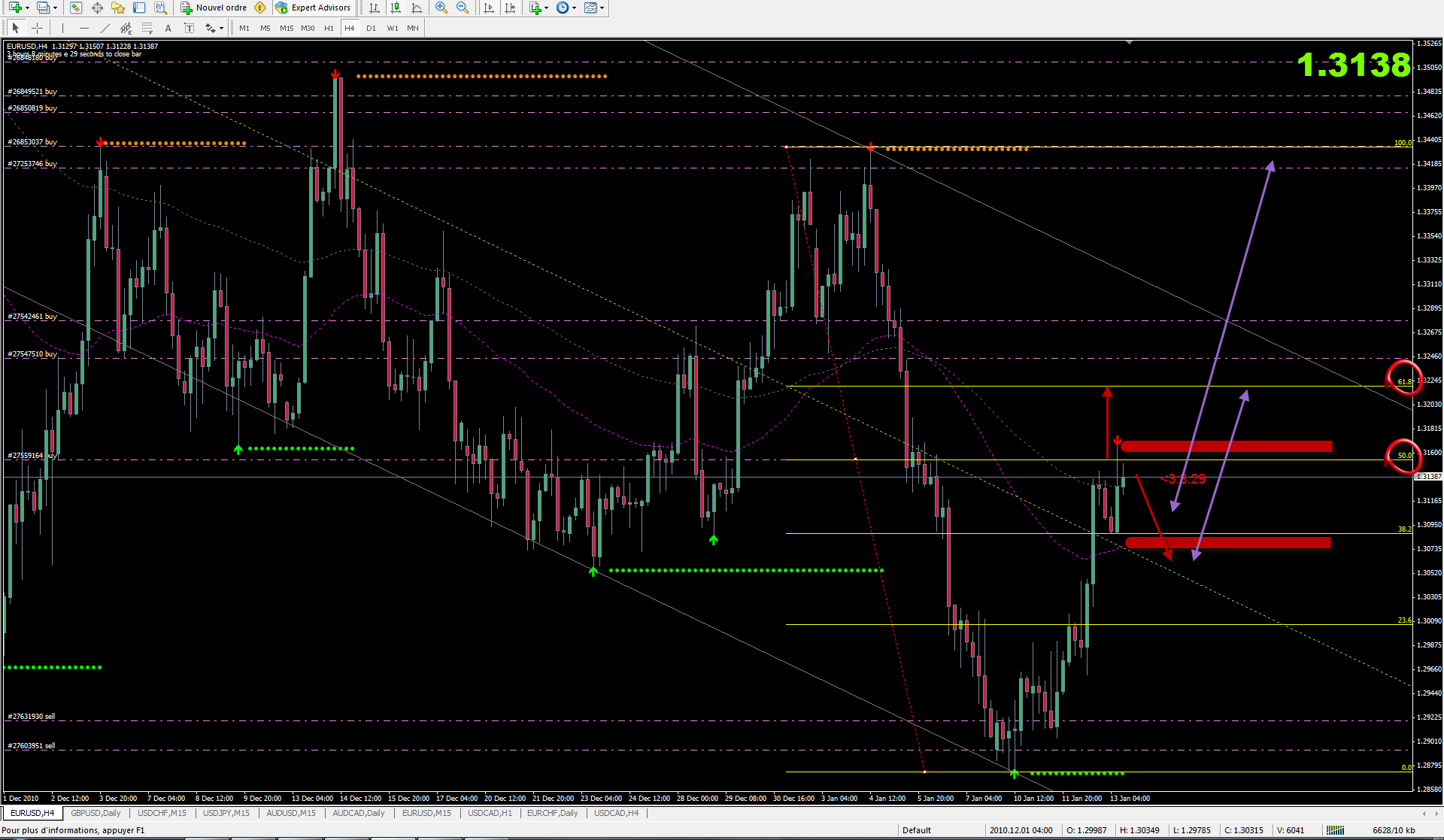Image resolution: width=1444 pixels, height=840 pixels.
Task: Switch chart to candlestick mode
Action: 396,8
